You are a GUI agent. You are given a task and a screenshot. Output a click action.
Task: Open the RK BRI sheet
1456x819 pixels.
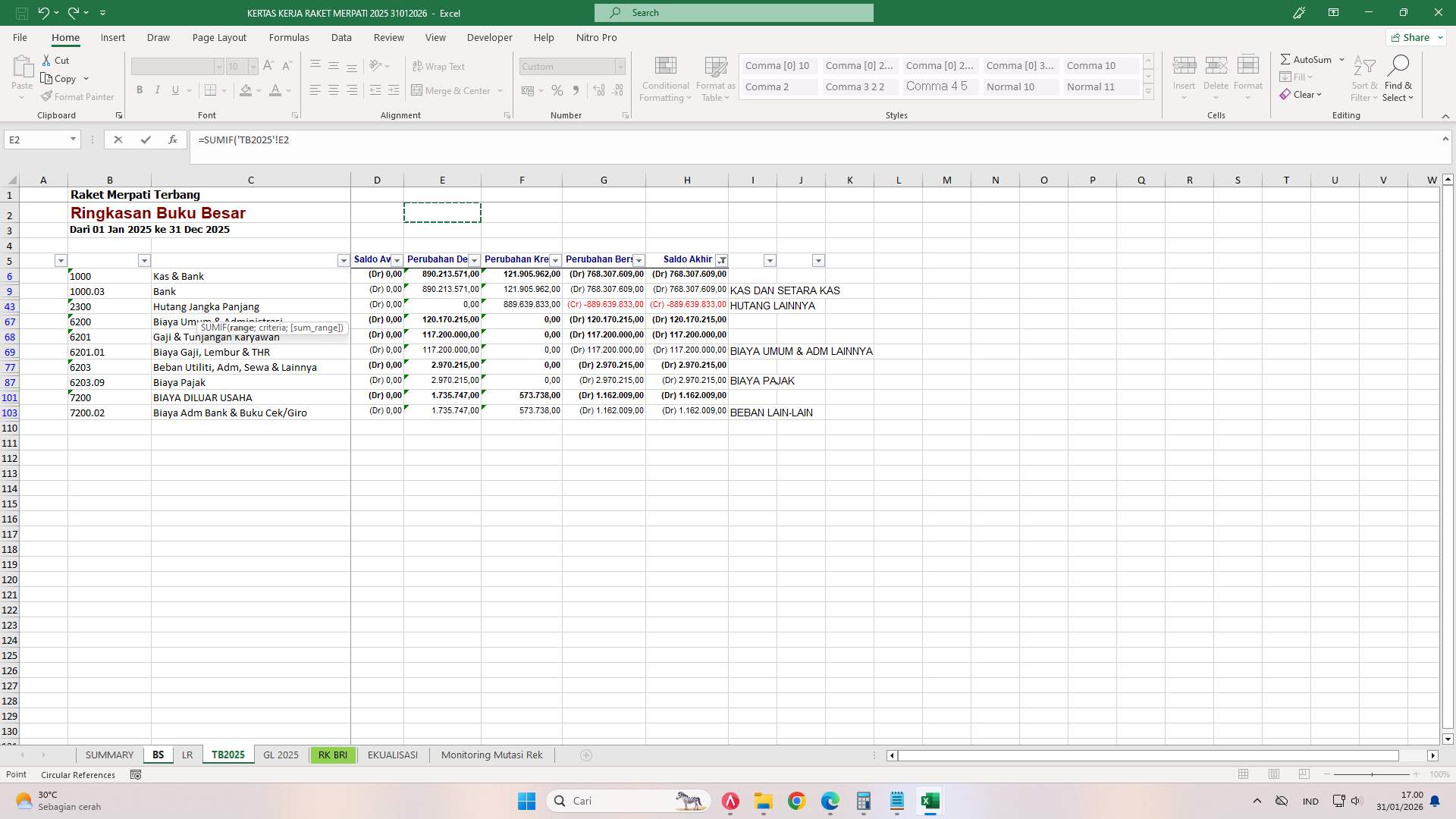coord(332,755)
